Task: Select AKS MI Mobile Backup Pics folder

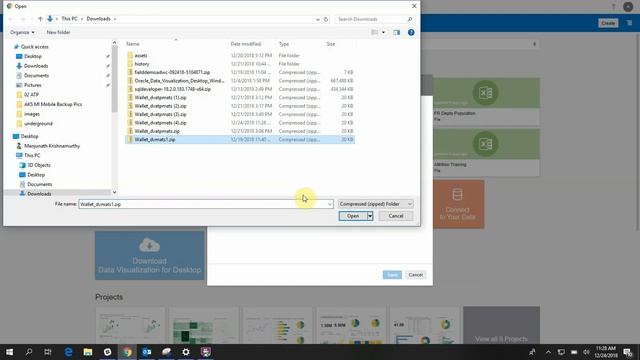Action: click(x=53, y=104)
